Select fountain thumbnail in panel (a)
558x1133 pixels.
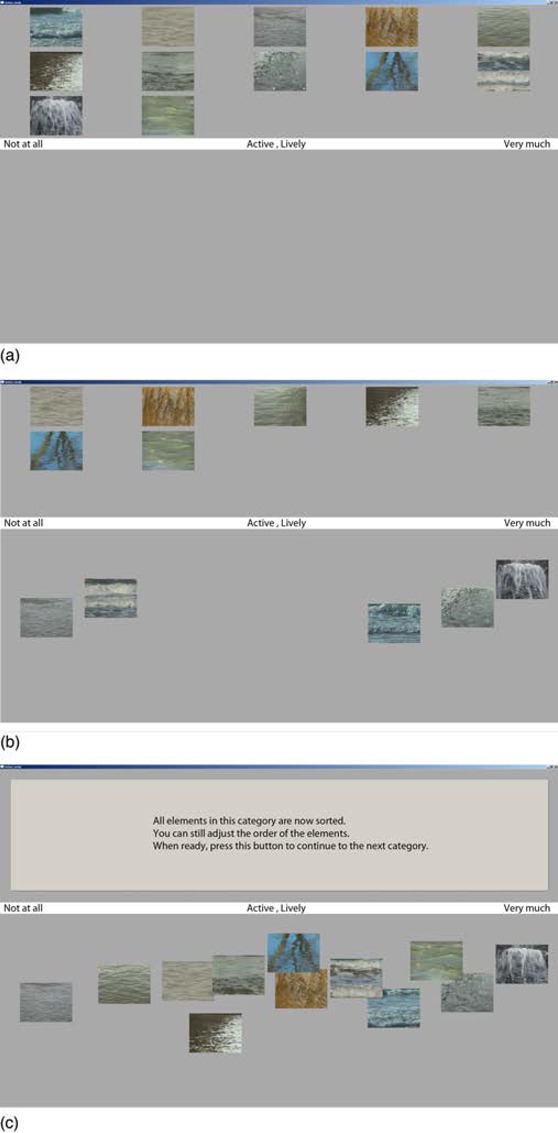coord(56,116)
